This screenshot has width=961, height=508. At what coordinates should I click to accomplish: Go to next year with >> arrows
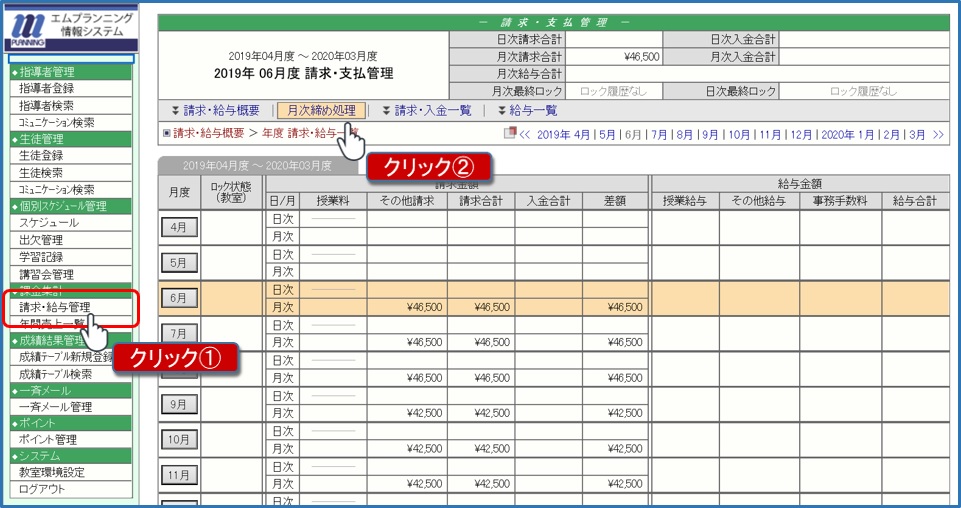[x=936, y=134]
